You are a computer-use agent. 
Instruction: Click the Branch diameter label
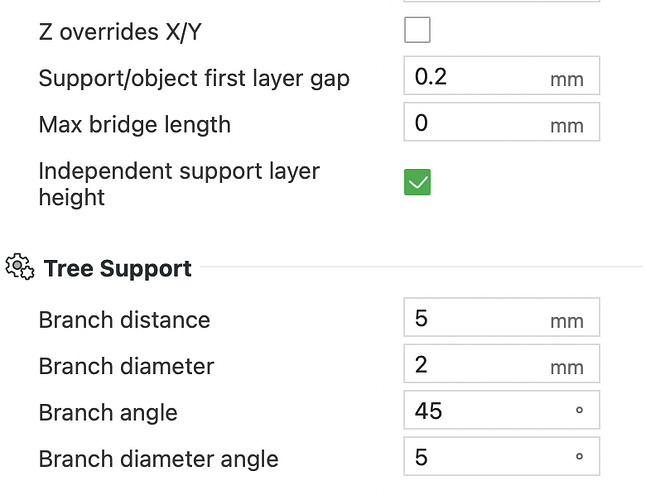[126, 366]
